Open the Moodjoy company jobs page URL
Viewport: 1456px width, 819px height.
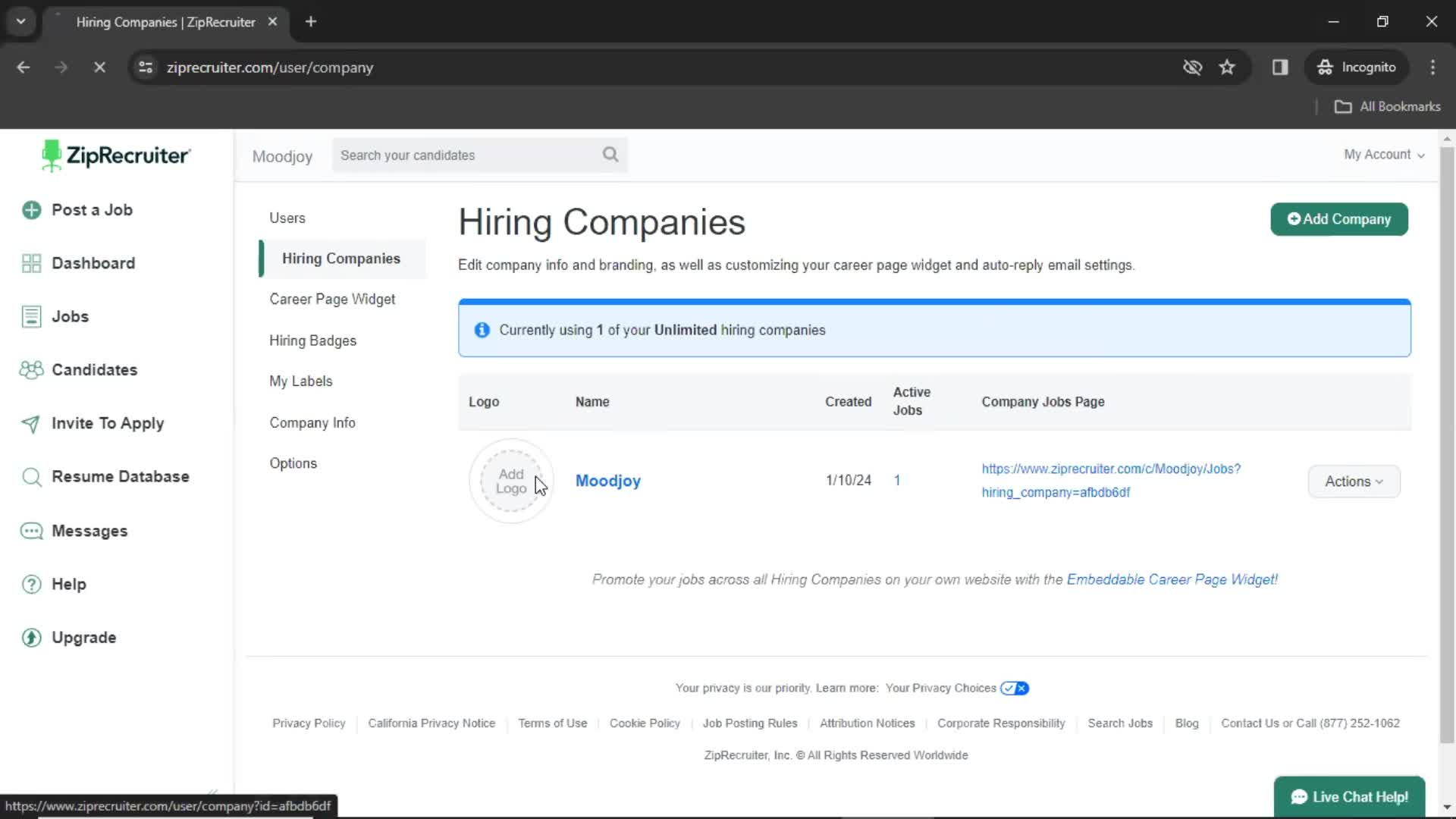point(1111,481)
